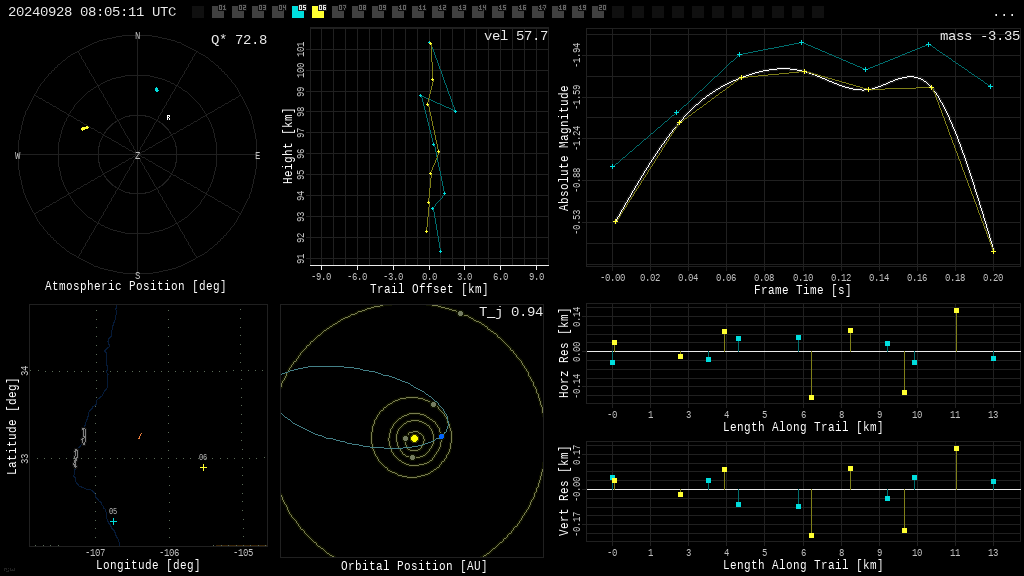Select station 10 indicator in top bar
The image size is (1024, 576).
(x=398, y=12)
